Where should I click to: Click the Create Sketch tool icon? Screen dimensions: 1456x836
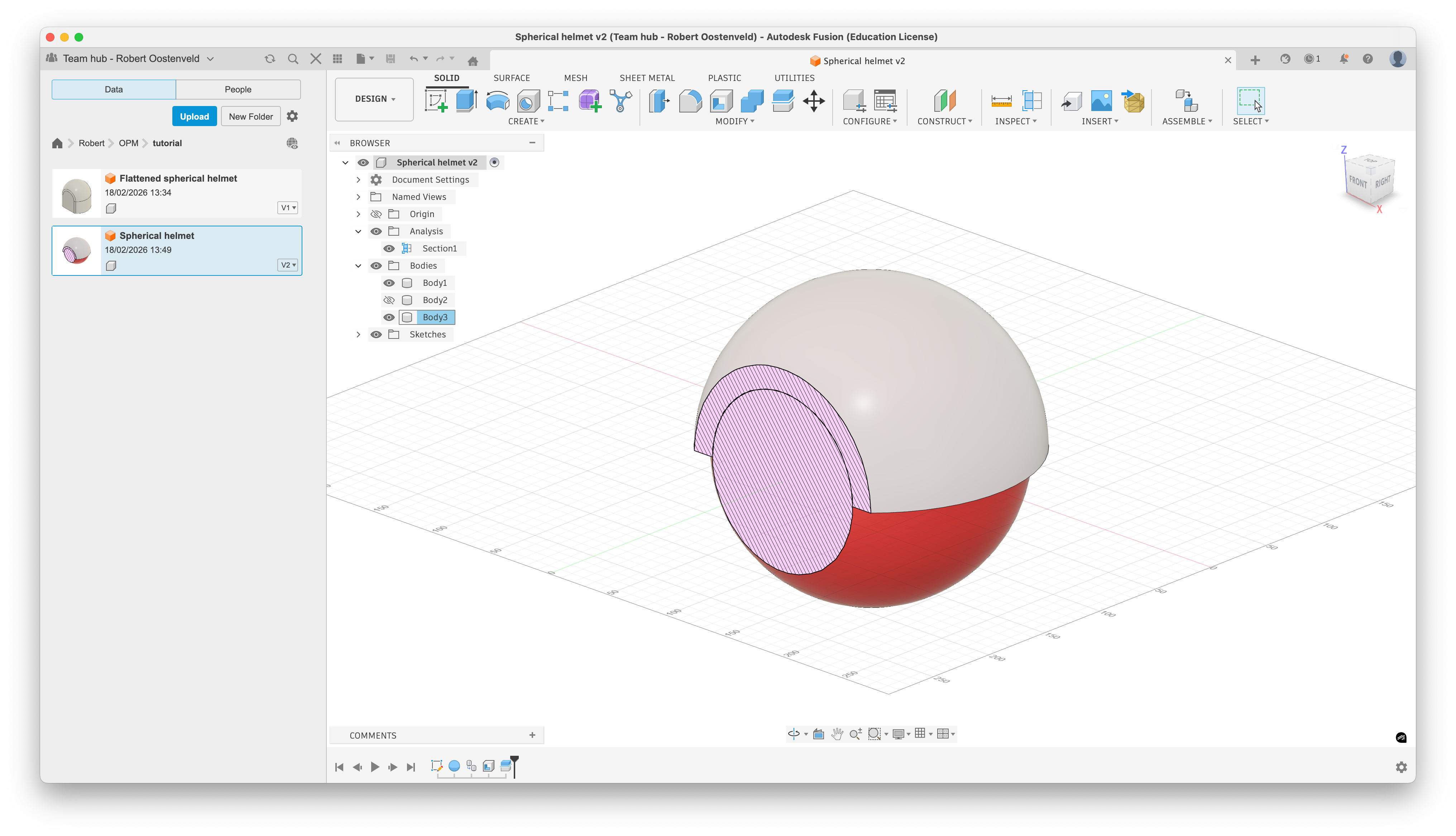[x=436, y=101]
